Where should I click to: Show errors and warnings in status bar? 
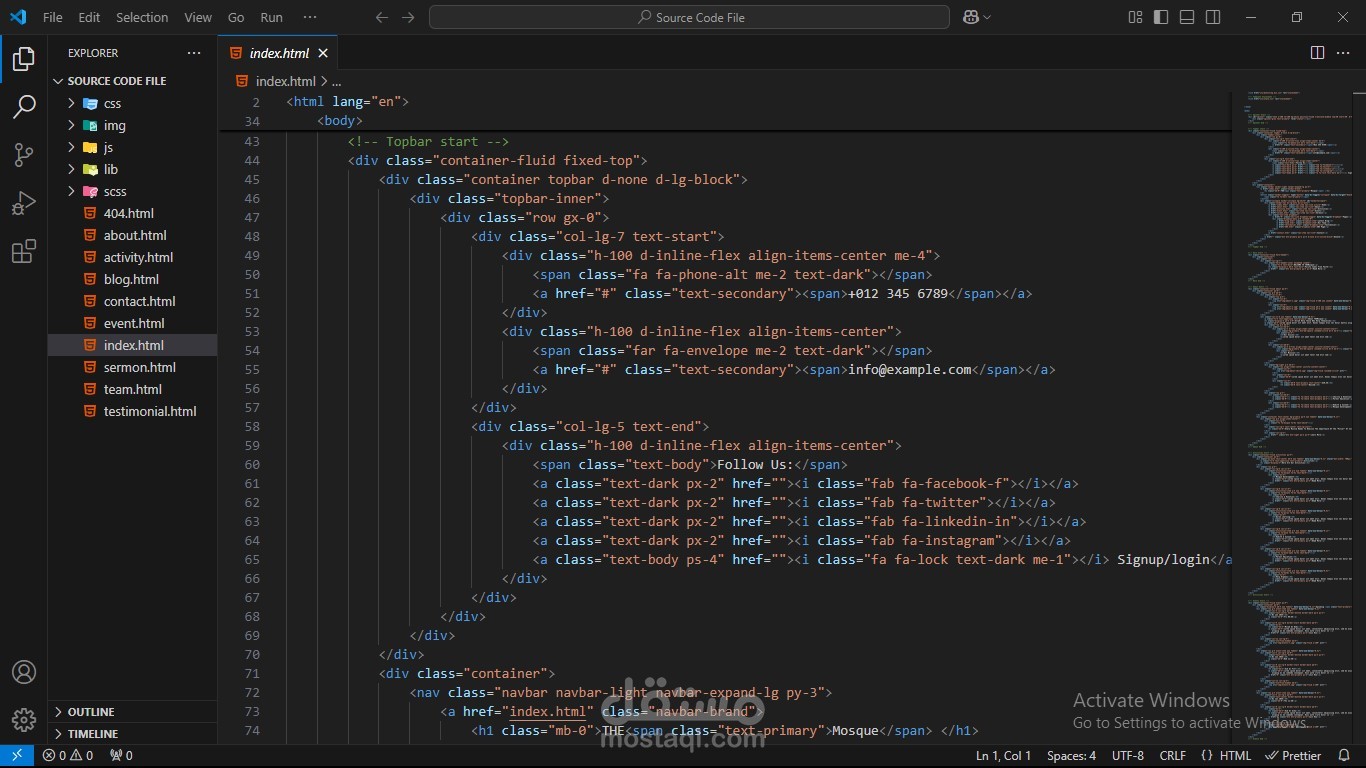pos(68,756)
